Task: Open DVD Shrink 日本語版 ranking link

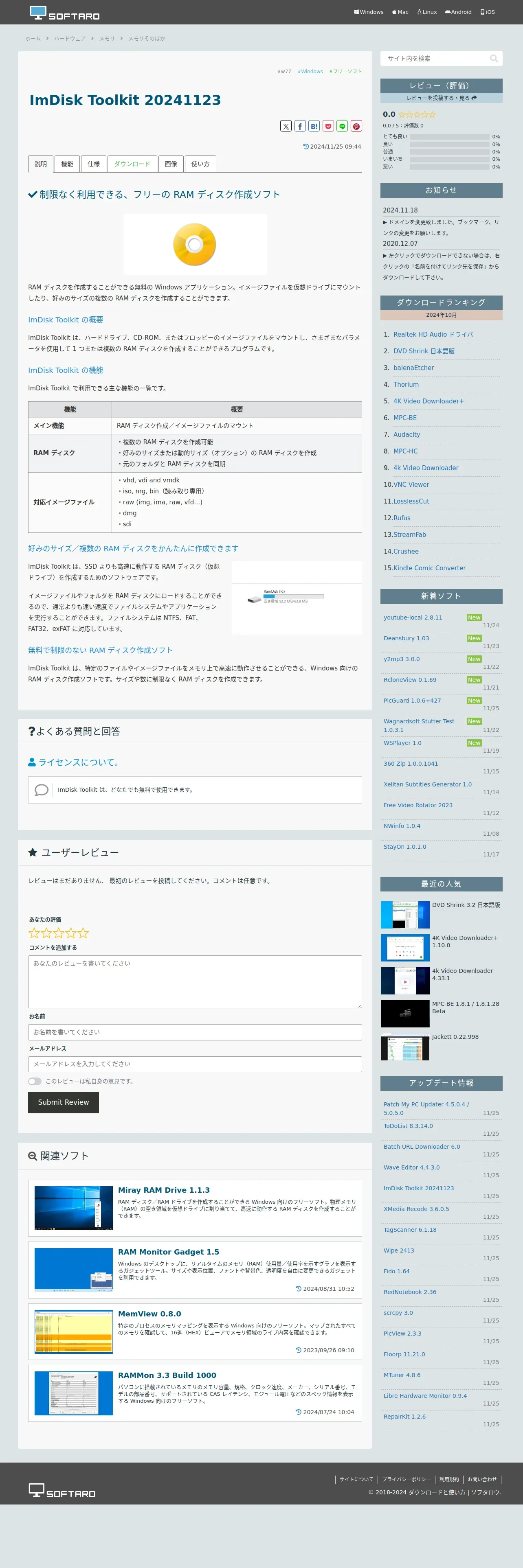Action: click(424, 351)
